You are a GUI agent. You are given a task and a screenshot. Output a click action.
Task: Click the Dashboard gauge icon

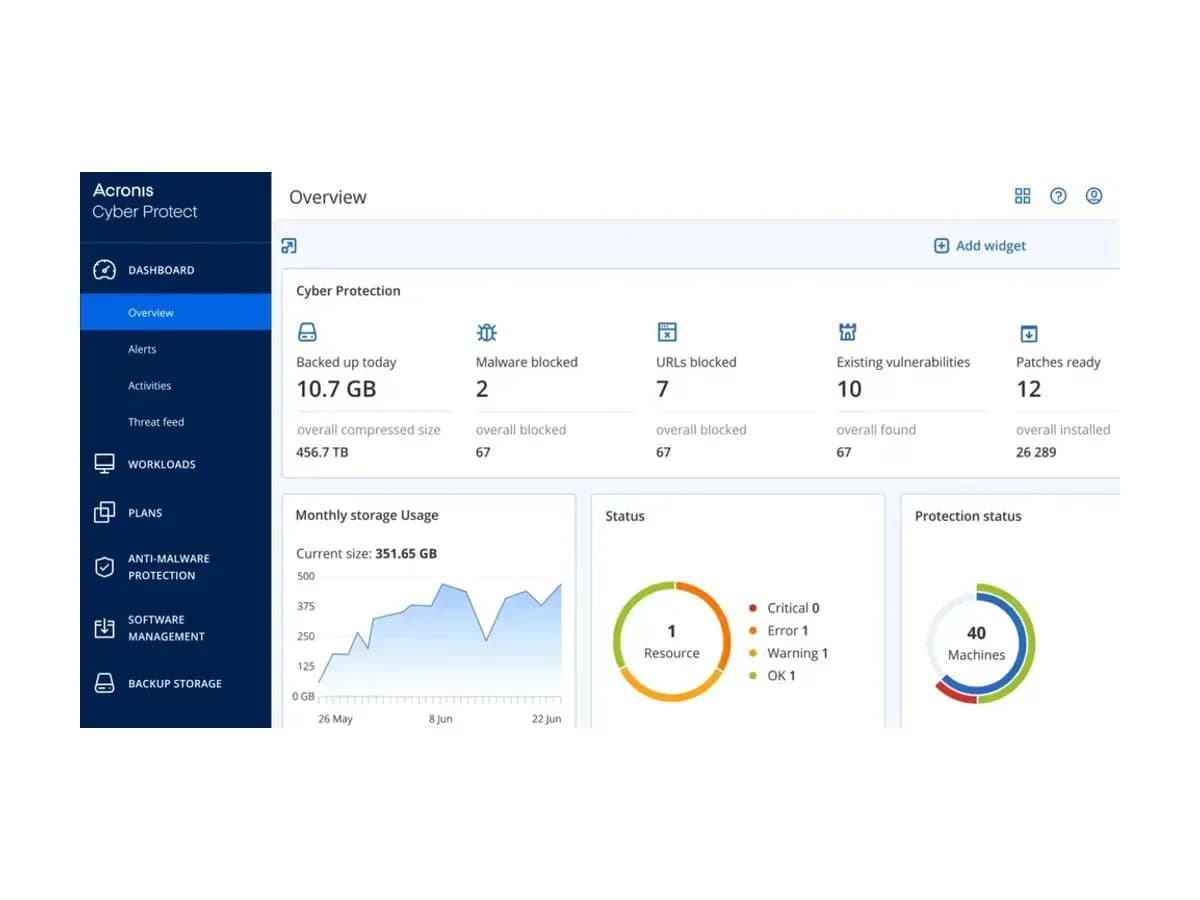(x=104, y=270)
